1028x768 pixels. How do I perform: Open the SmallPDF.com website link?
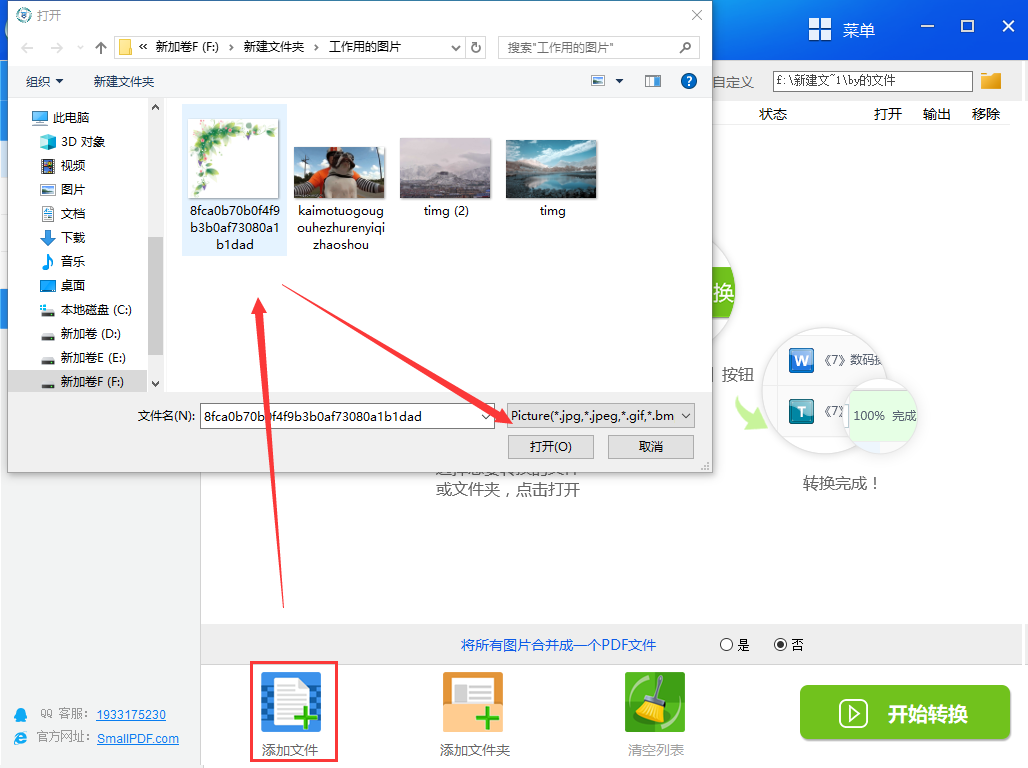click(138, 739)
